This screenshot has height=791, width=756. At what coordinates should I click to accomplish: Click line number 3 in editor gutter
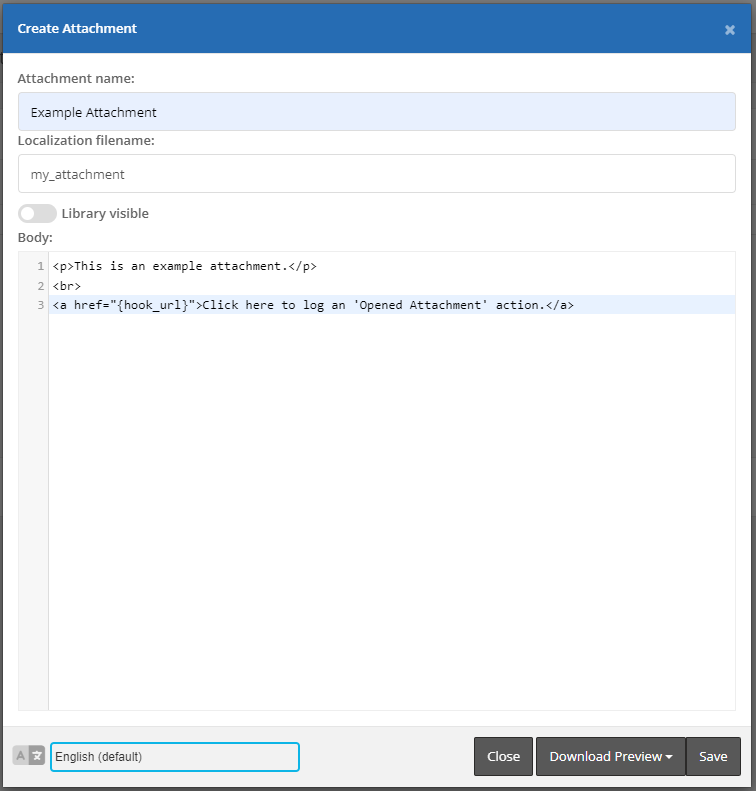point(40,305)
